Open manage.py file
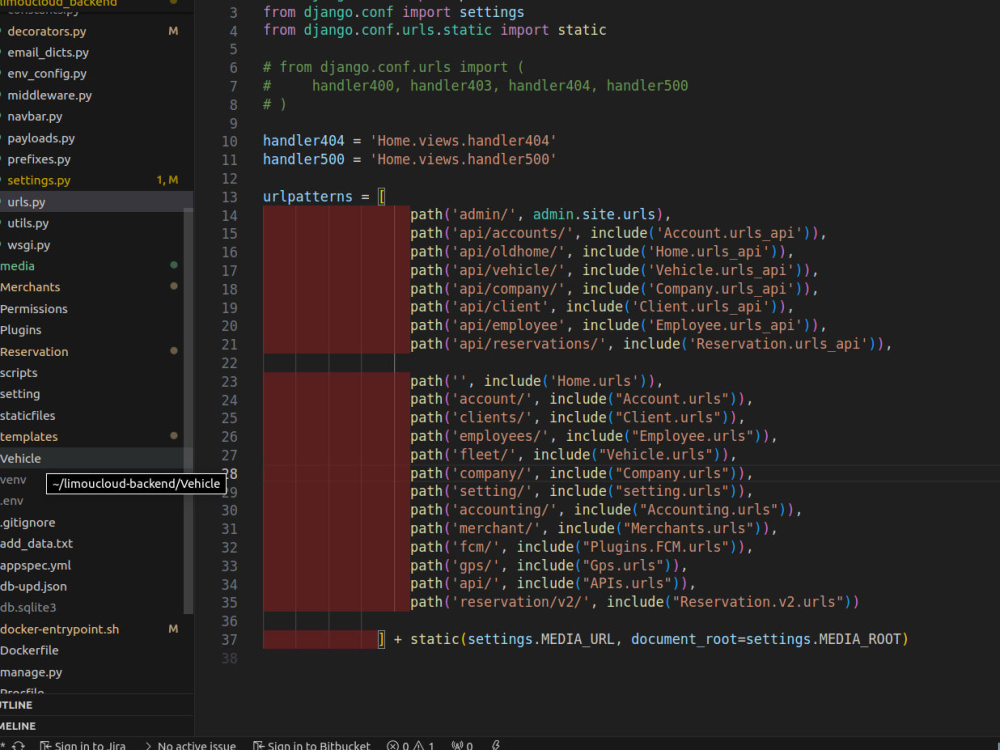Viewport: 1000px width, 750px height. point(31,672)
